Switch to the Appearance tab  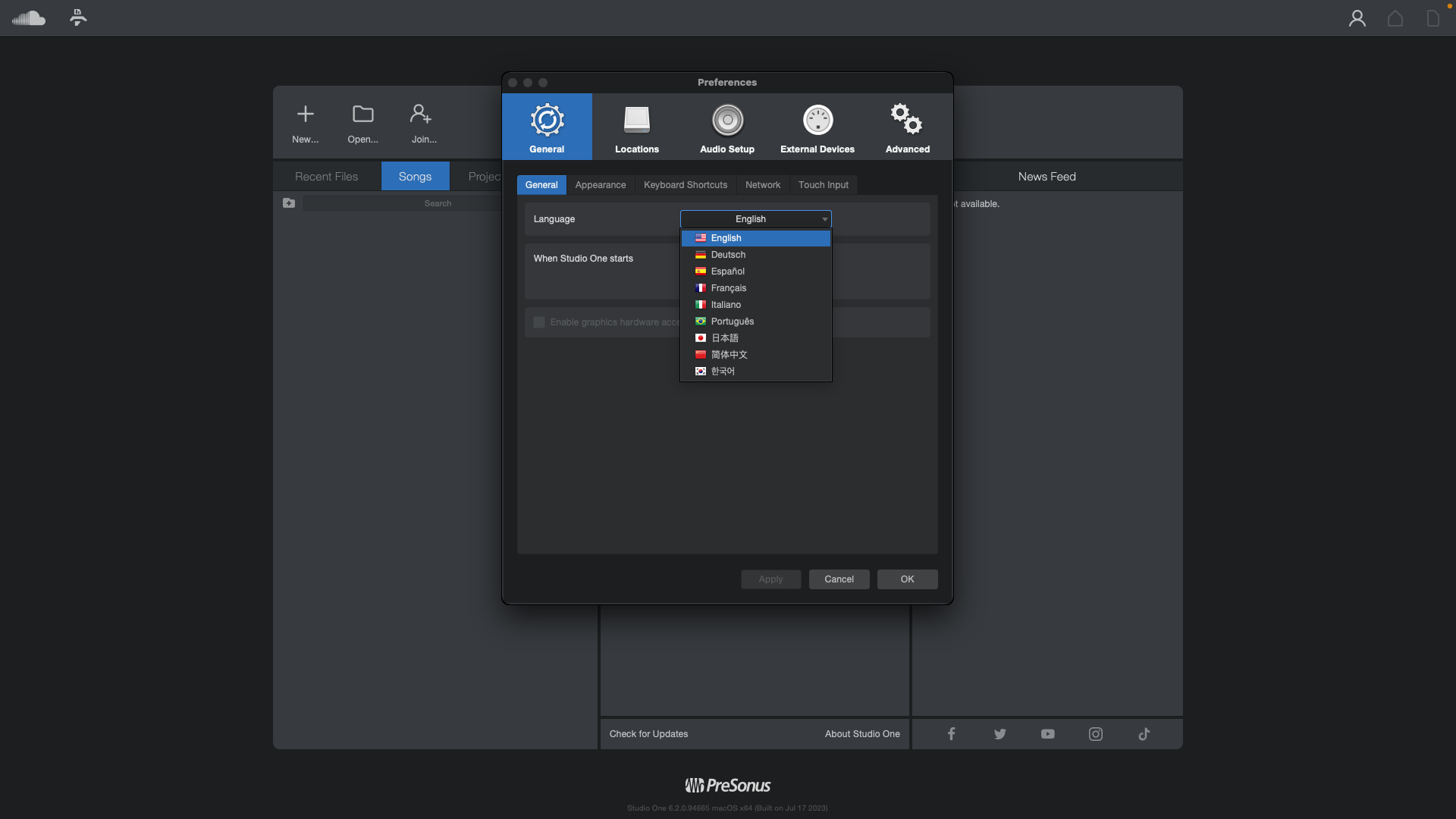click(600, 185)
